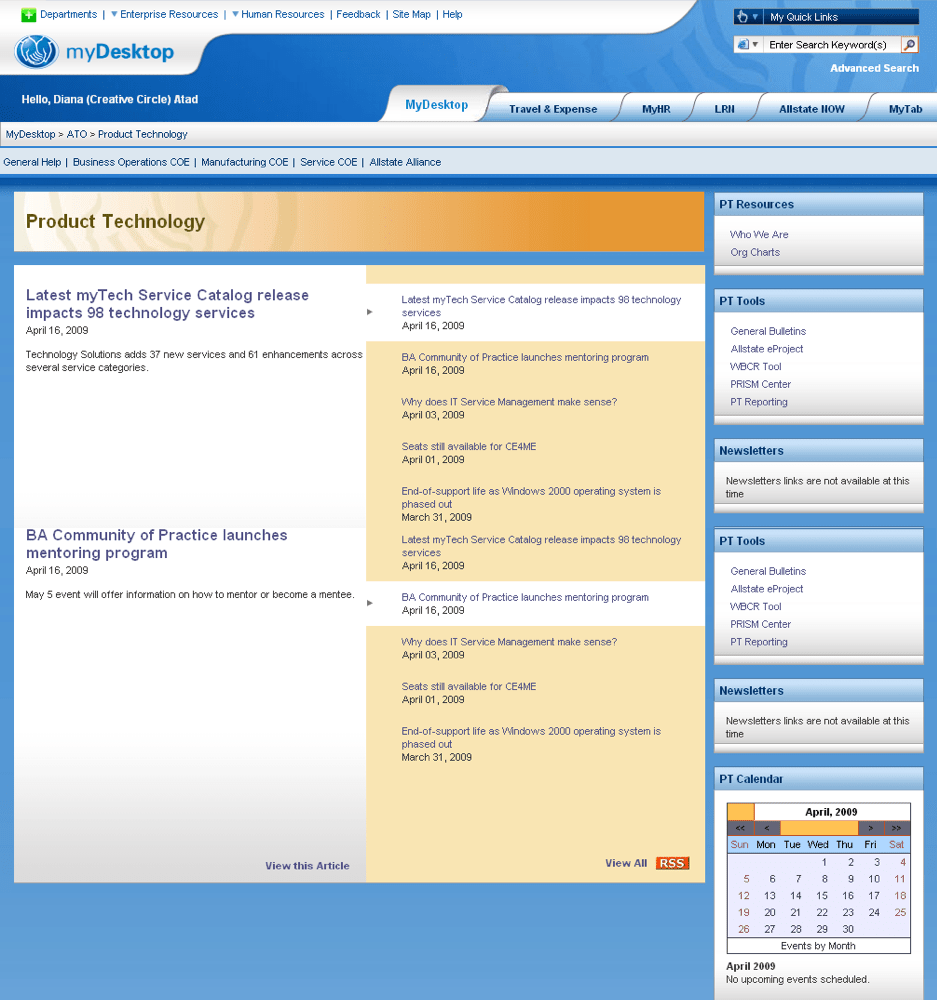The image size is (937, 1000).
Task: Open the Departments menu link
Action: click(x=68, y=14)
